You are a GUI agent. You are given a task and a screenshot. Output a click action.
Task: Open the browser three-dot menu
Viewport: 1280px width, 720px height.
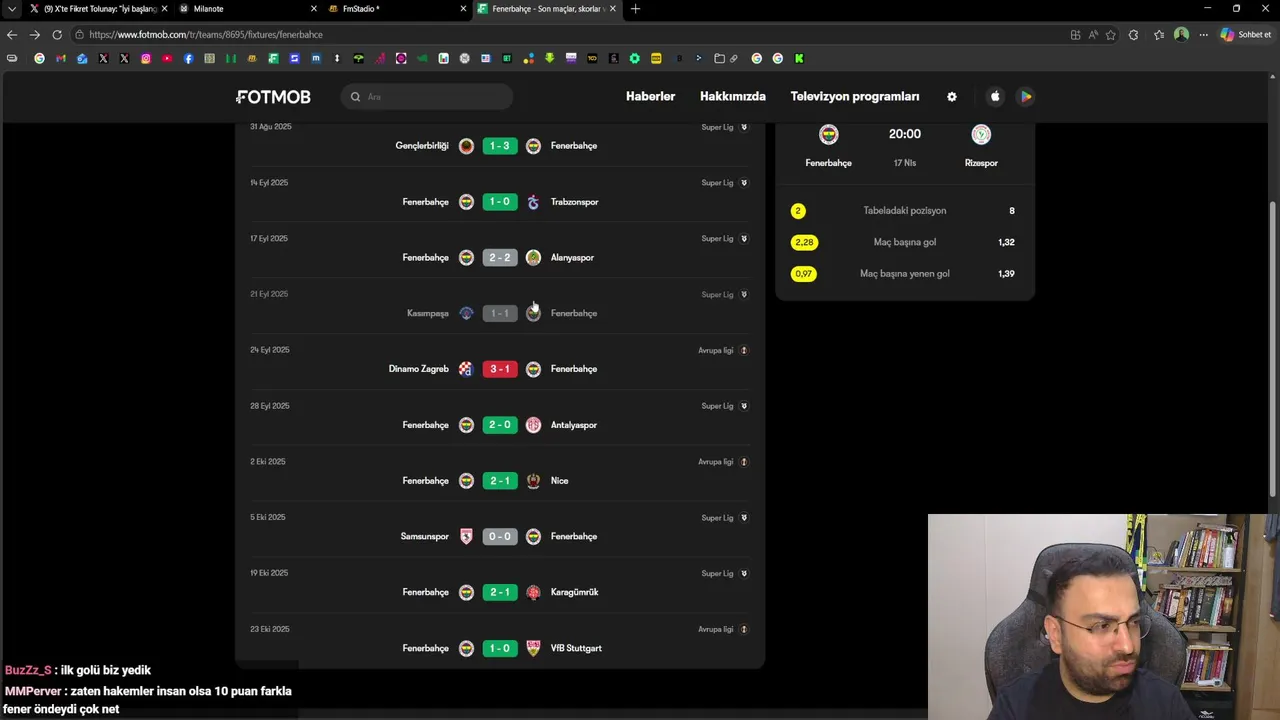[x=1203, y=35]
